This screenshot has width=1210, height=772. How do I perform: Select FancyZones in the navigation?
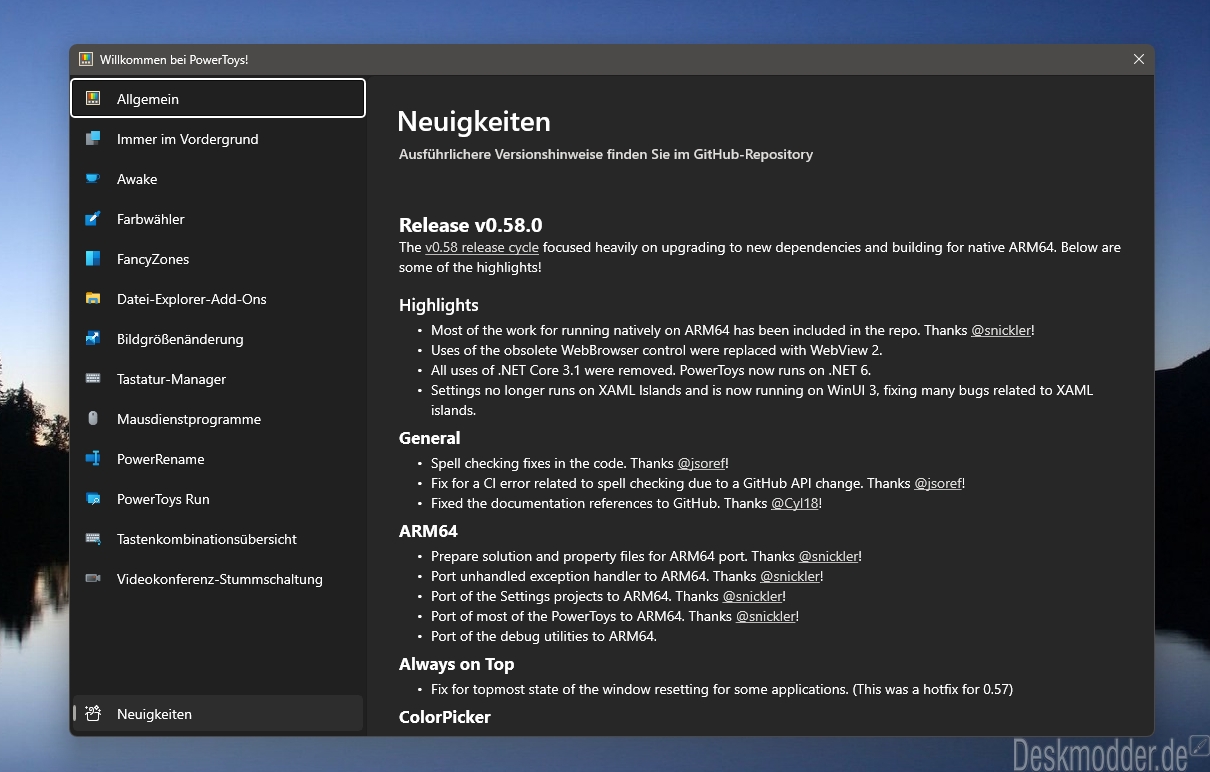(218, 259)
